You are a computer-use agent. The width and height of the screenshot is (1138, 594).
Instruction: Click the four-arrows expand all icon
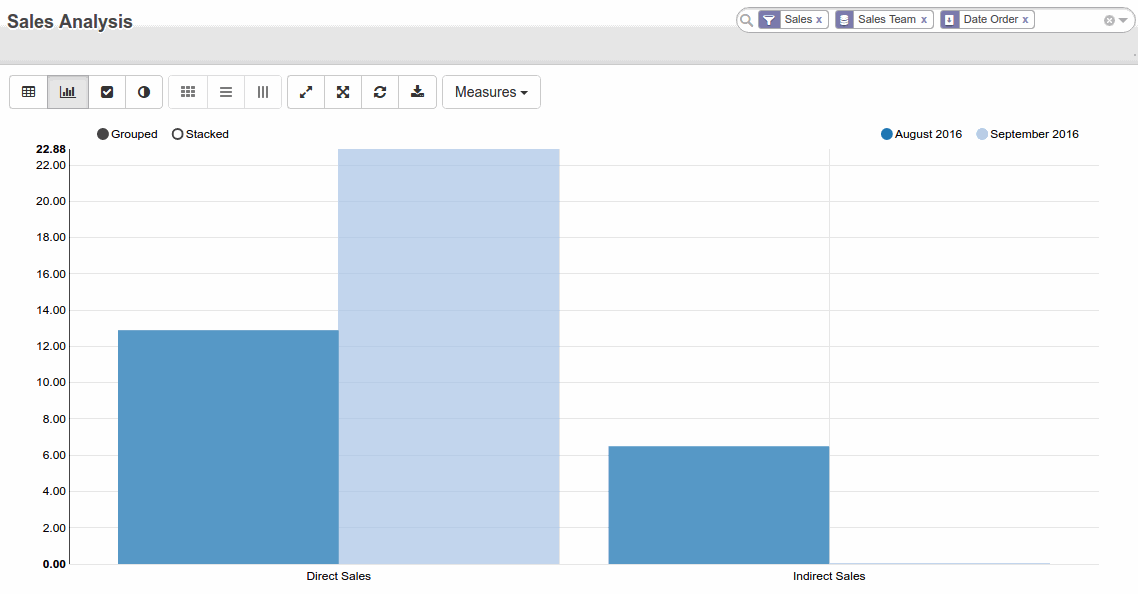343,92
